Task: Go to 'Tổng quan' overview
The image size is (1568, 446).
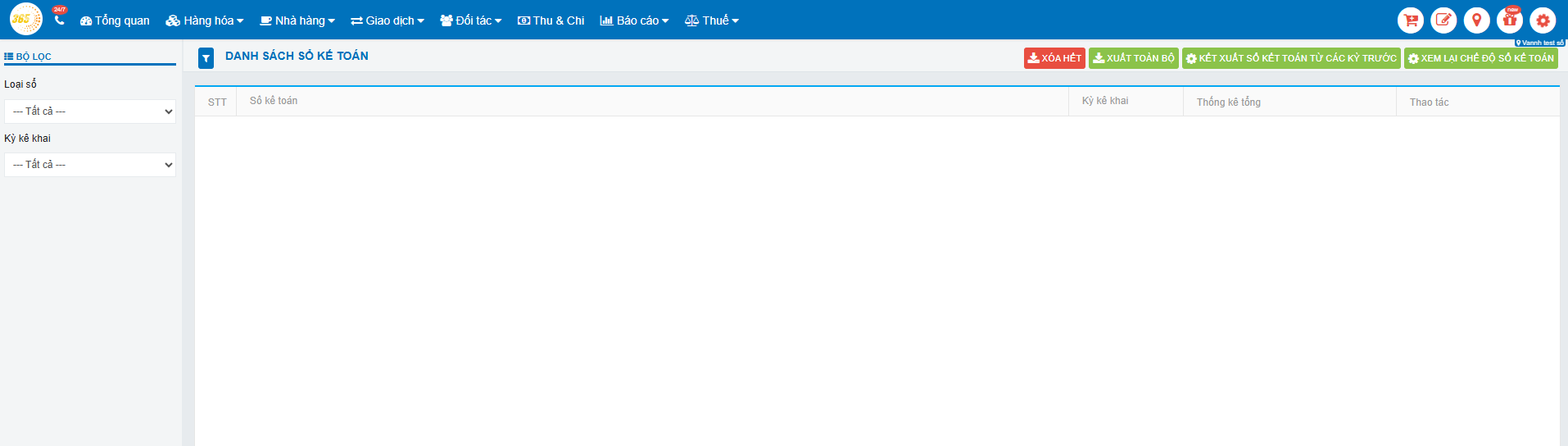Action: coord(115,20)
